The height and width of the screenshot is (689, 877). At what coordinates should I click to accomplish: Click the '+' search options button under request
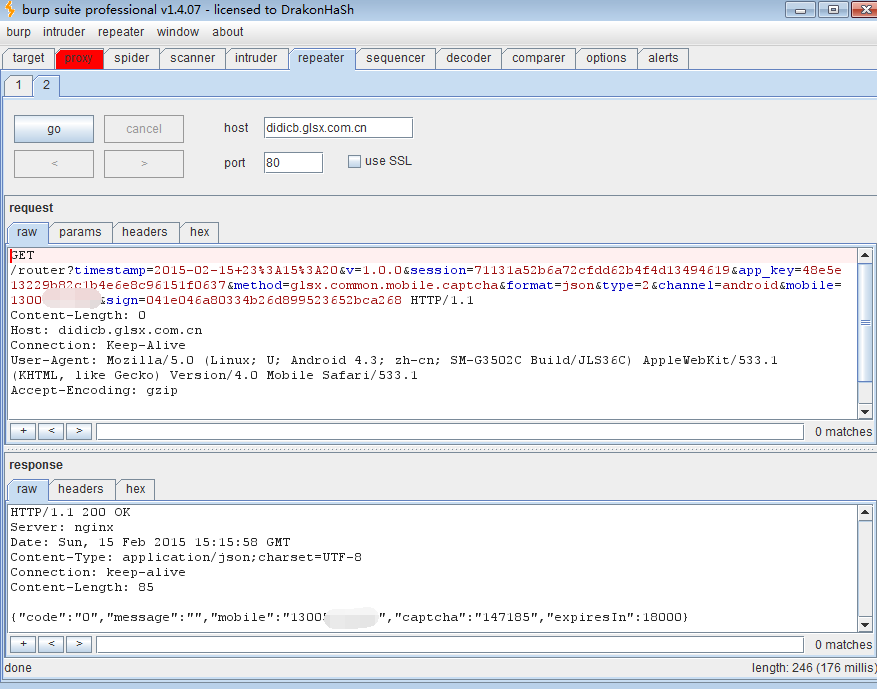23,431
